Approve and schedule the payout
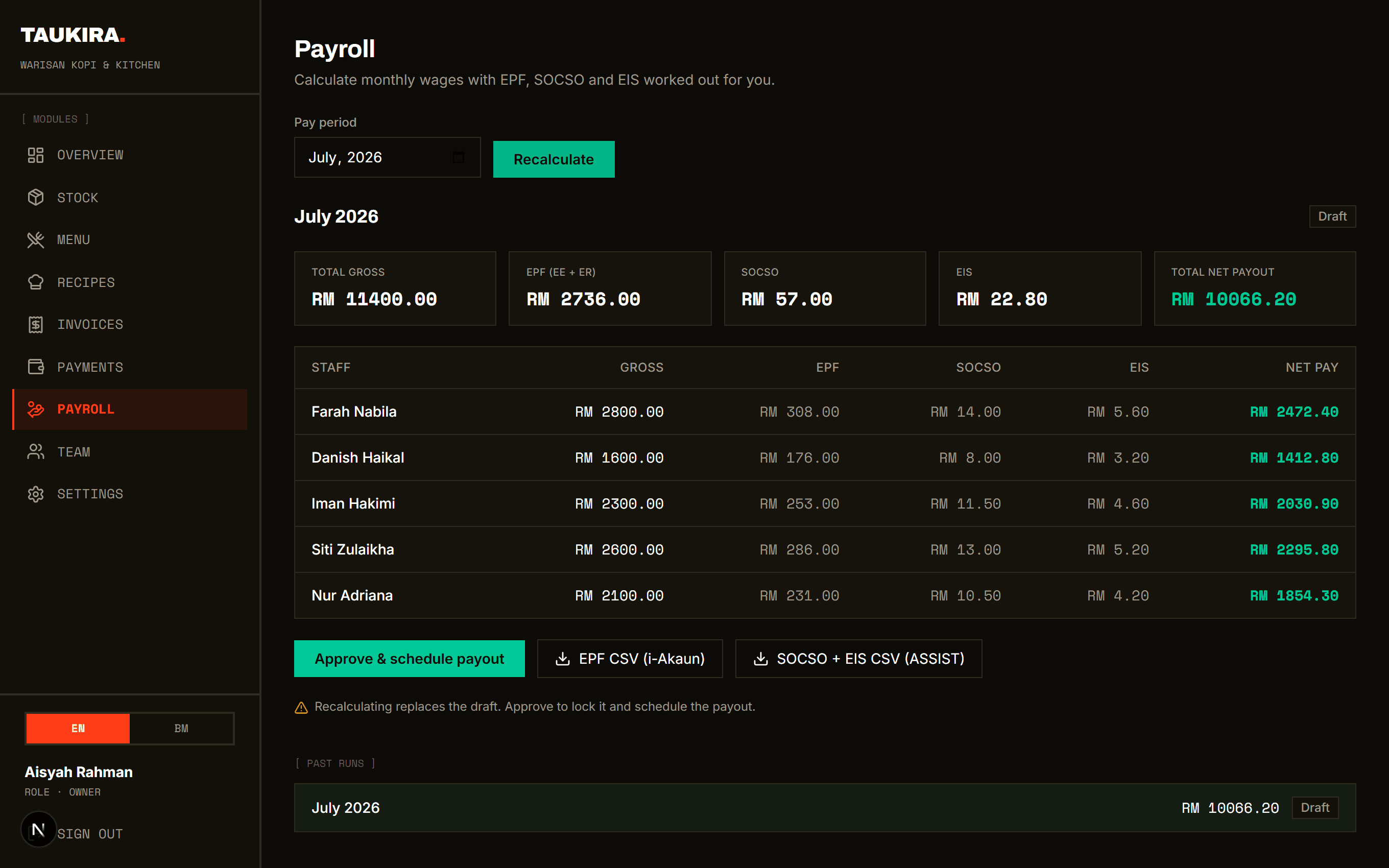 (x=409, y=659)
